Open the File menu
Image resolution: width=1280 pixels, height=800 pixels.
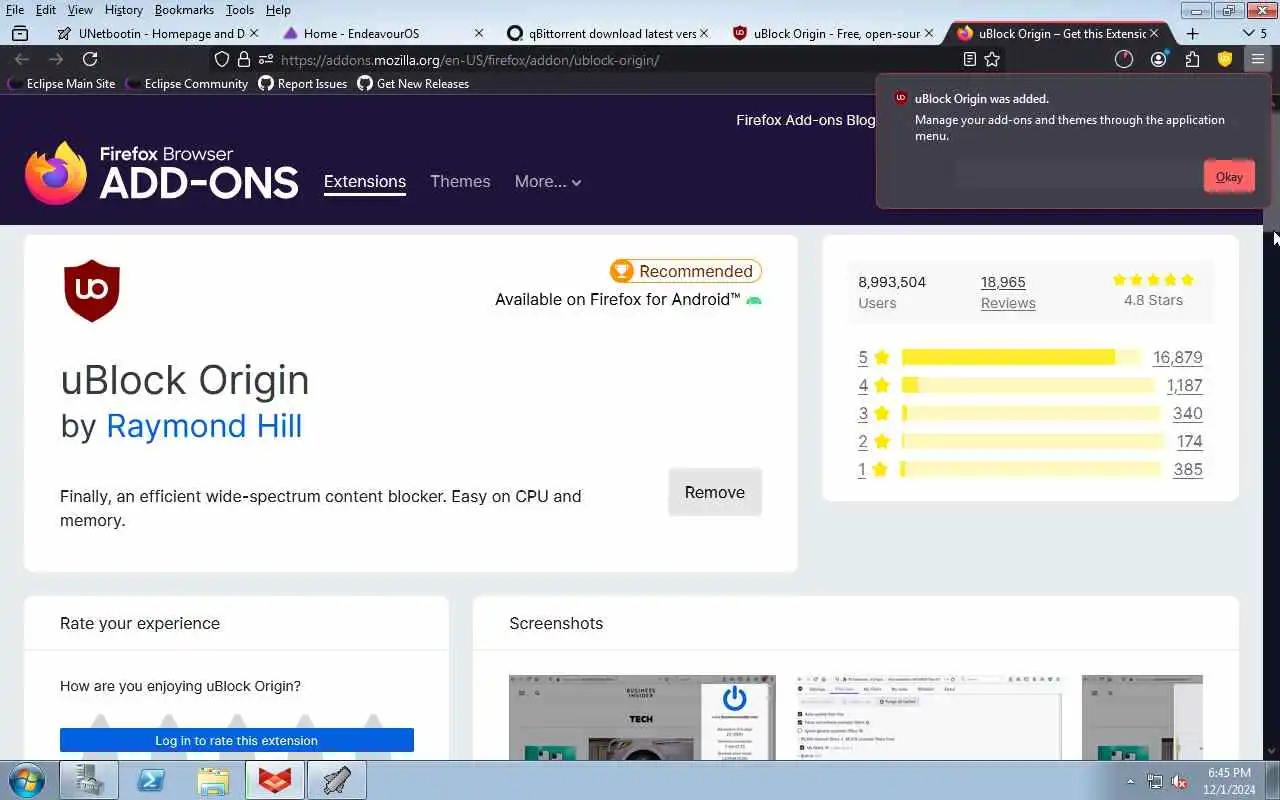(15, 10)
